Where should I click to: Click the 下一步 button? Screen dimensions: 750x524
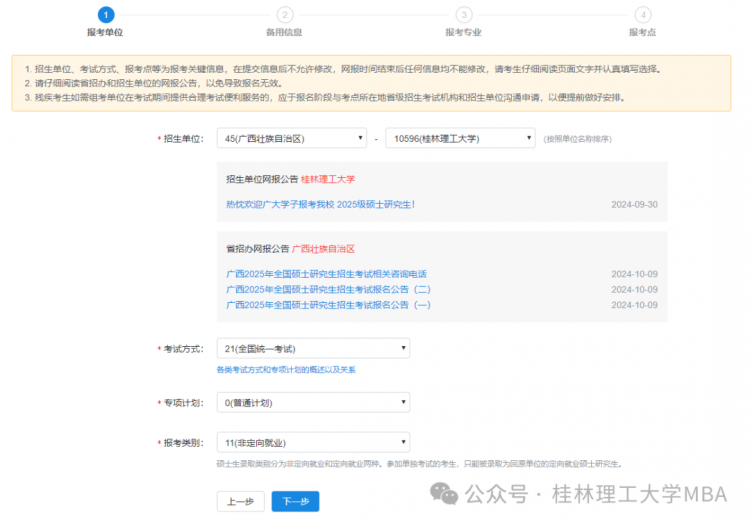pyautogui.click(x=295, y=502)
